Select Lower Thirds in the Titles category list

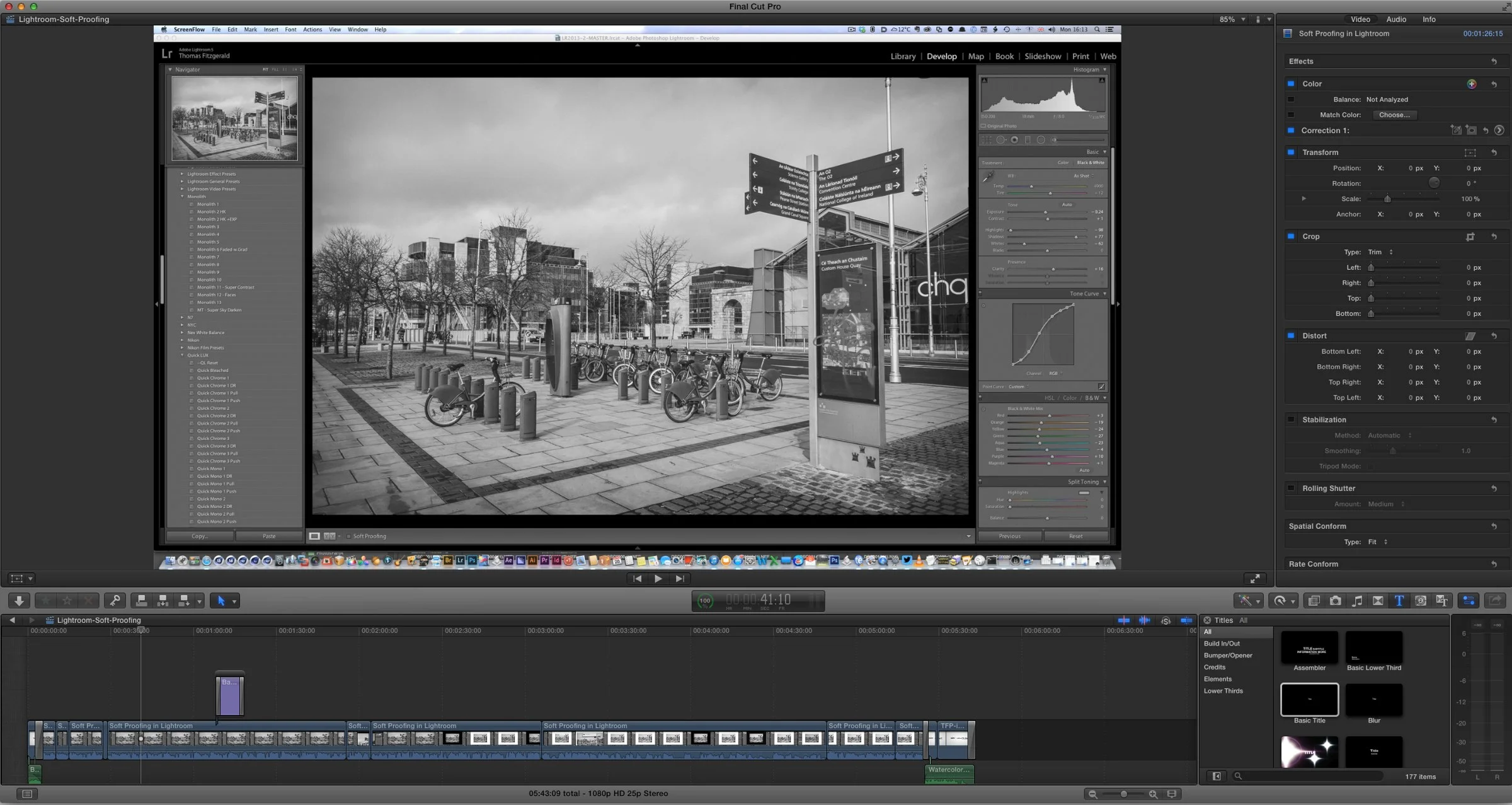tap(1223, 691)
